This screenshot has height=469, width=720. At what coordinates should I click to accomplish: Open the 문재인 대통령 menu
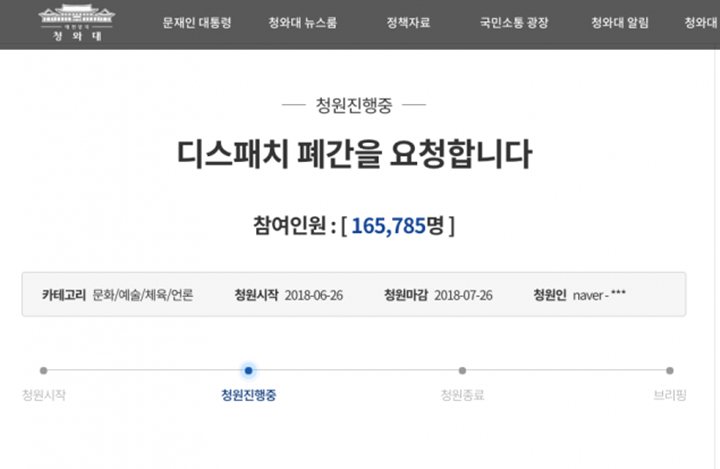197,23
